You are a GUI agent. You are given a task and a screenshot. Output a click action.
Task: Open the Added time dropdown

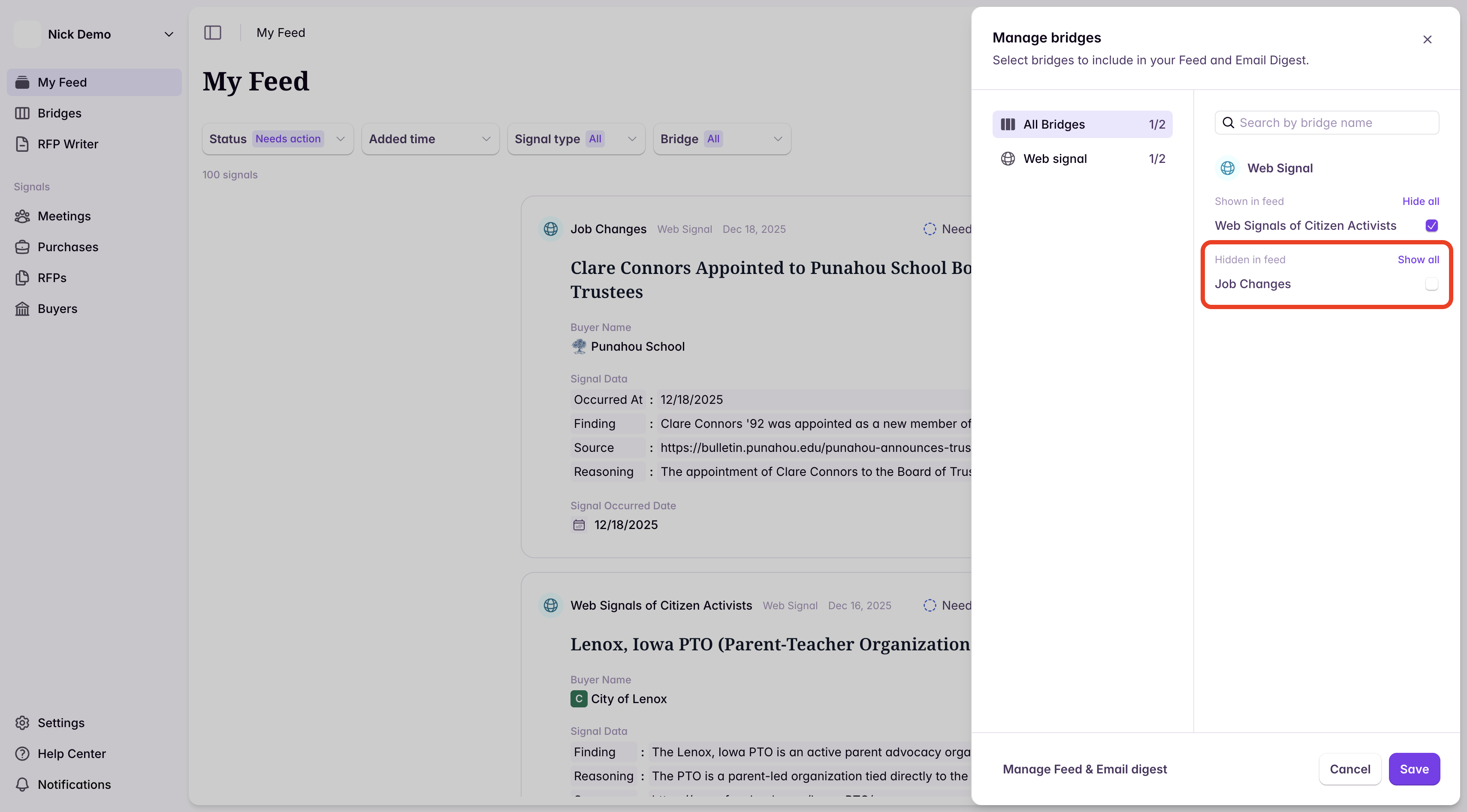[x=430, y=138]
